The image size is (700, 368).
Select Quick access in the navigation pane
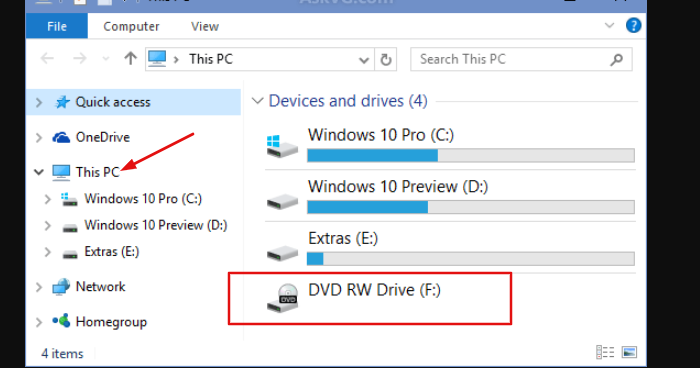[x=113, y=102]
